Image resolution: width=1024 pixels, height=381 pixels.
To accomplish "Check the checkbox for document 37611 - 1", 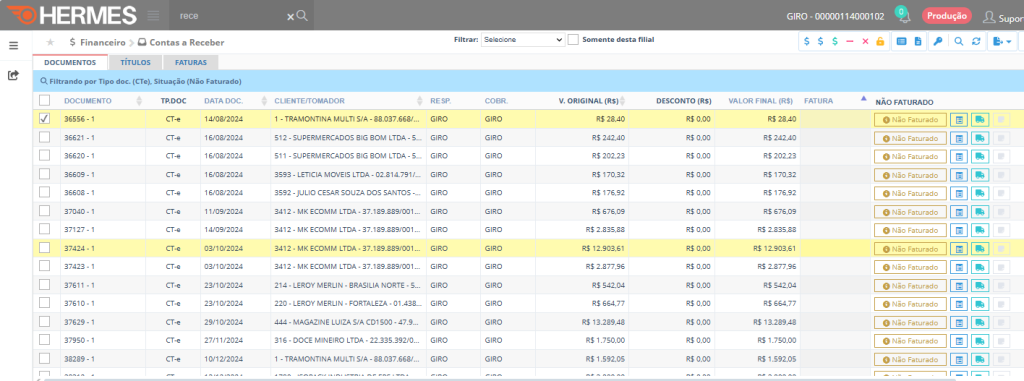I will 44,285.
